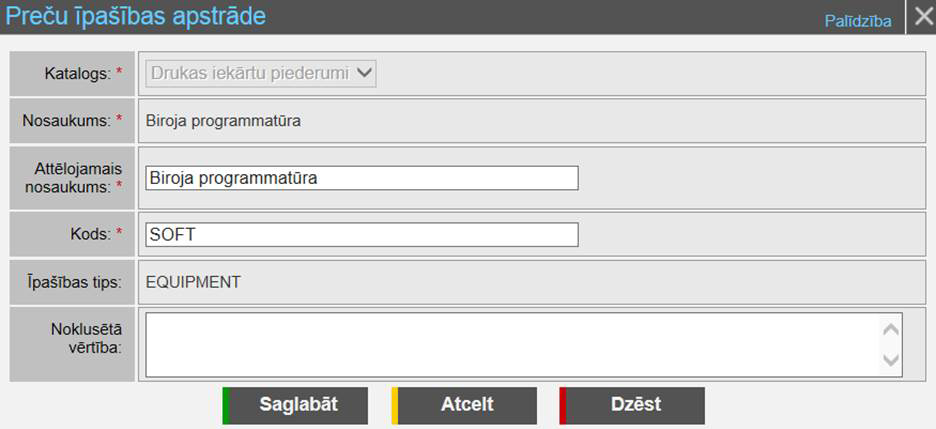
Task: Focus the Kods input containing SOFT
Action: (x=361, y=234)
